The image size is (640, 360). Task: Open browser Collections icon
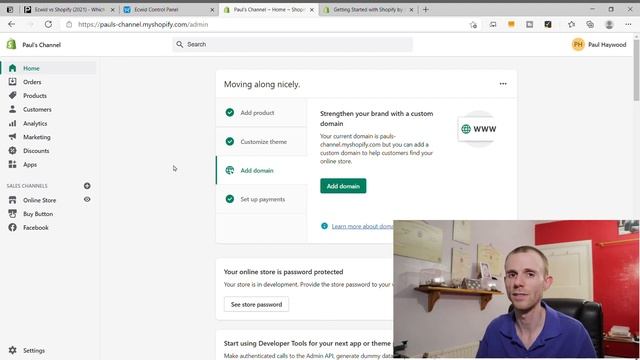[x=590, y=24]
